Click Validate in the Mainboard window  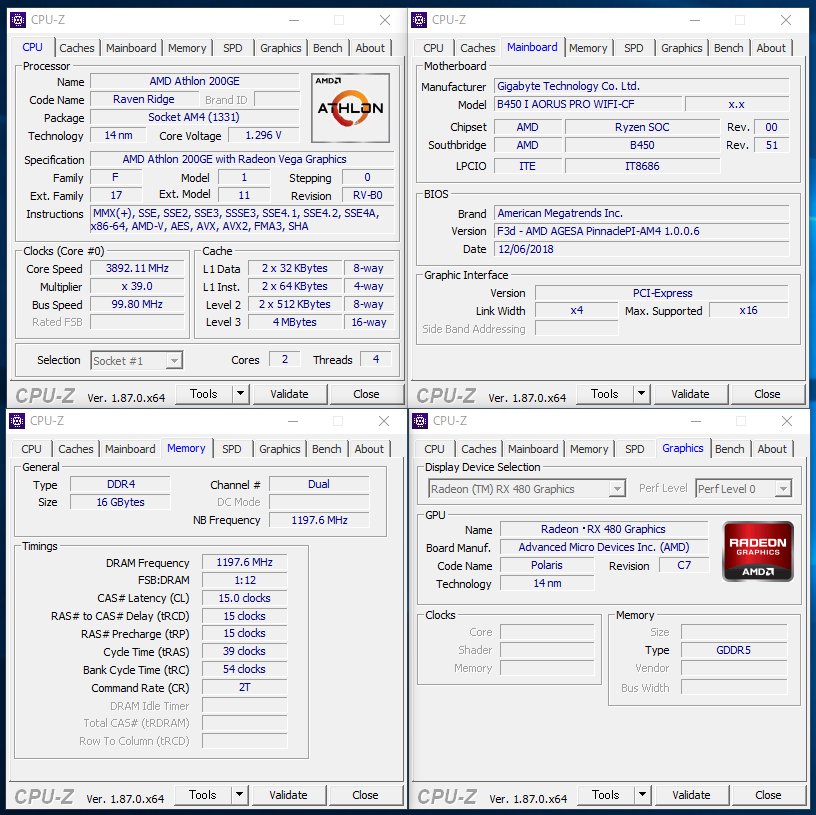[x=690, y=394]
